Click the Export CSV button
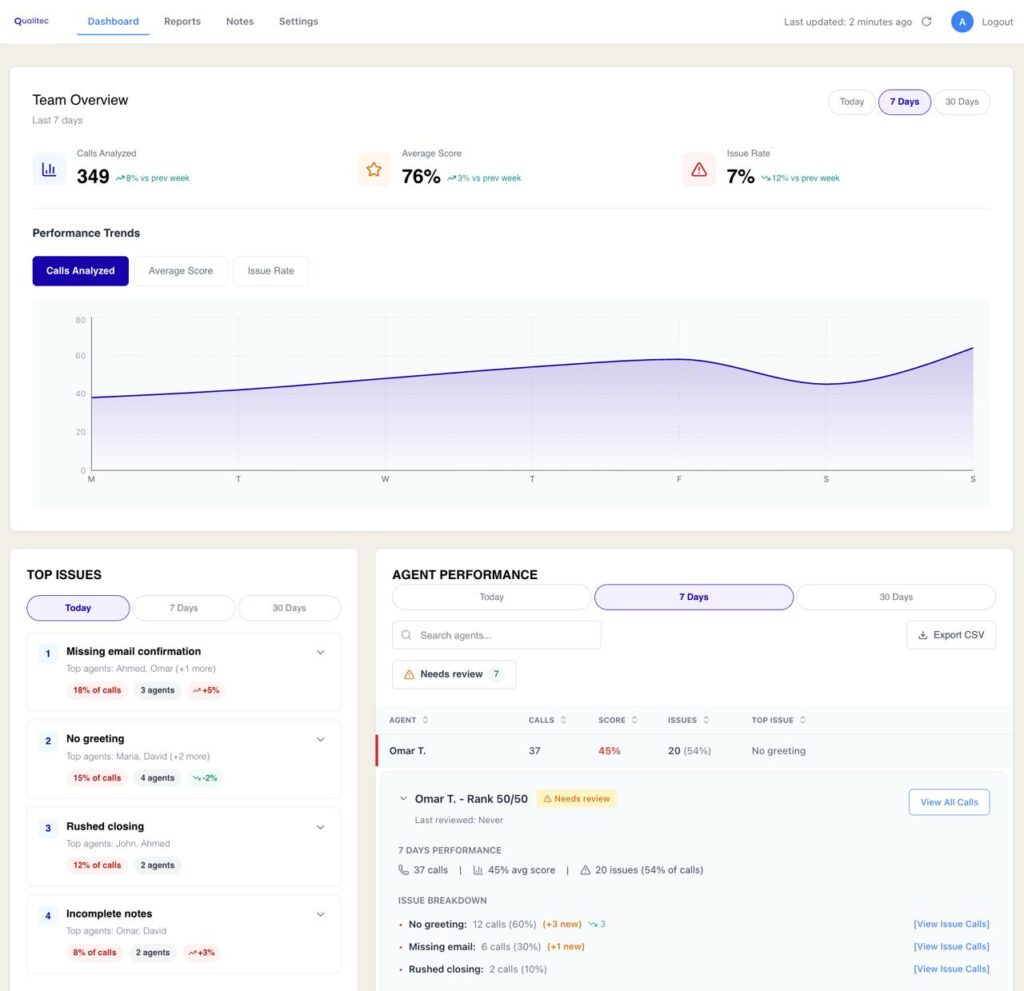 (950, 635)
